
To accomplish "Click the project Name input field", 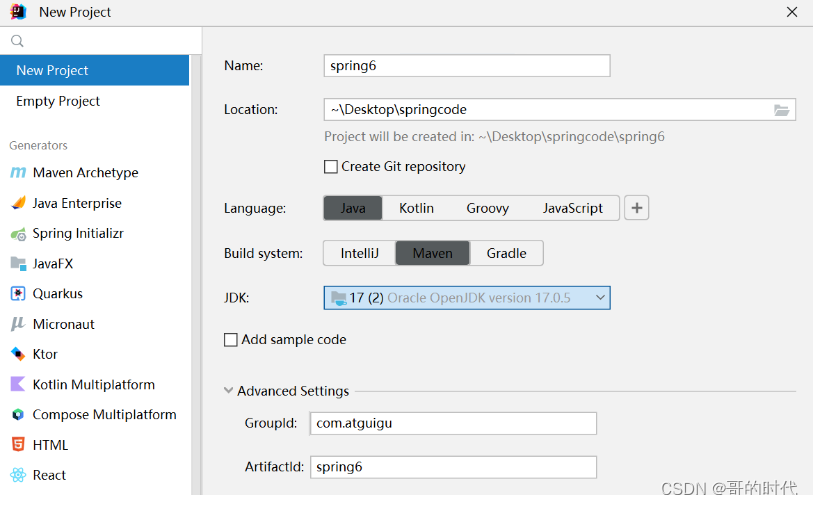I will [467, 66].
